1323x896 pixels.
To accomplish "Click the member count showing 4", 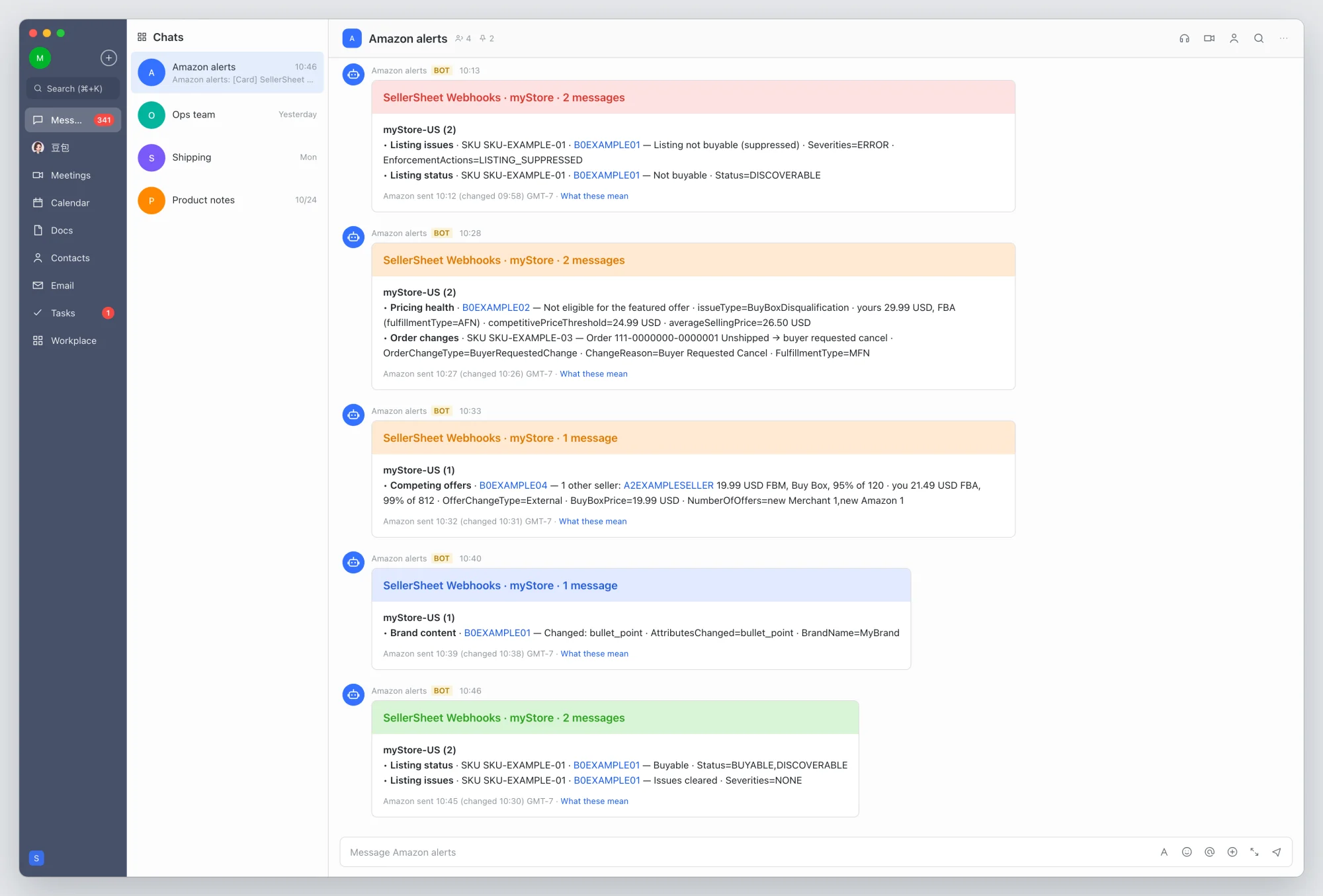I will click(463, 38).
